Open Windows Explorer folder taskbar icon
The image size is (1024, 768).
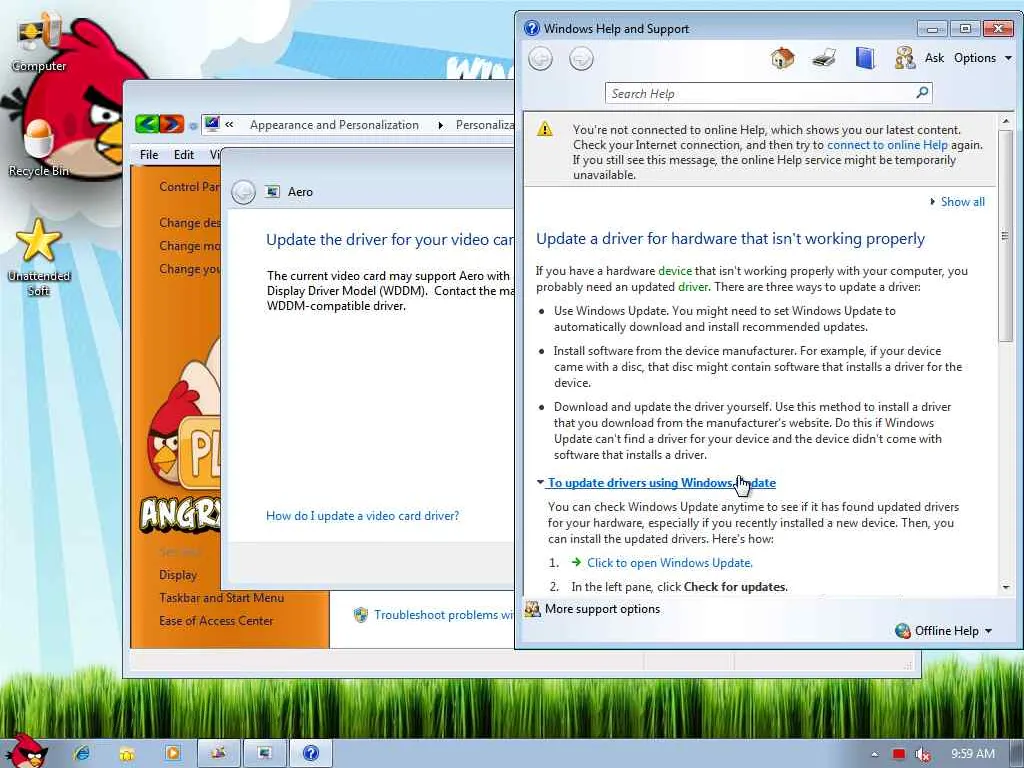(127, 754)
